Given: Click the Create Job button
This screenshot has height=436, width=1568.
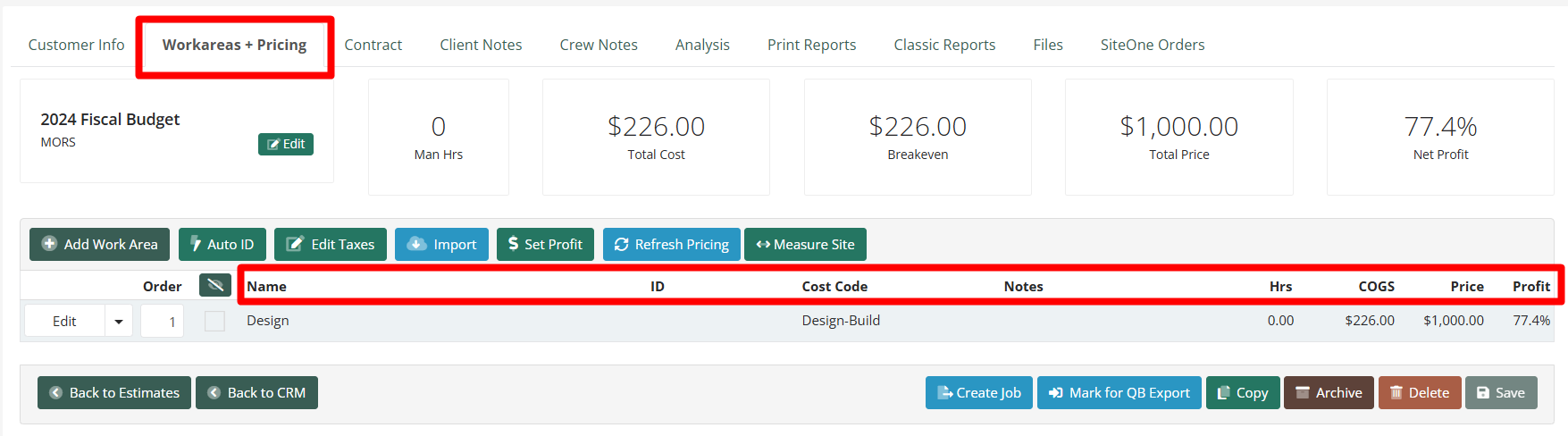Looking at the screenshot, I should (979, 392).
